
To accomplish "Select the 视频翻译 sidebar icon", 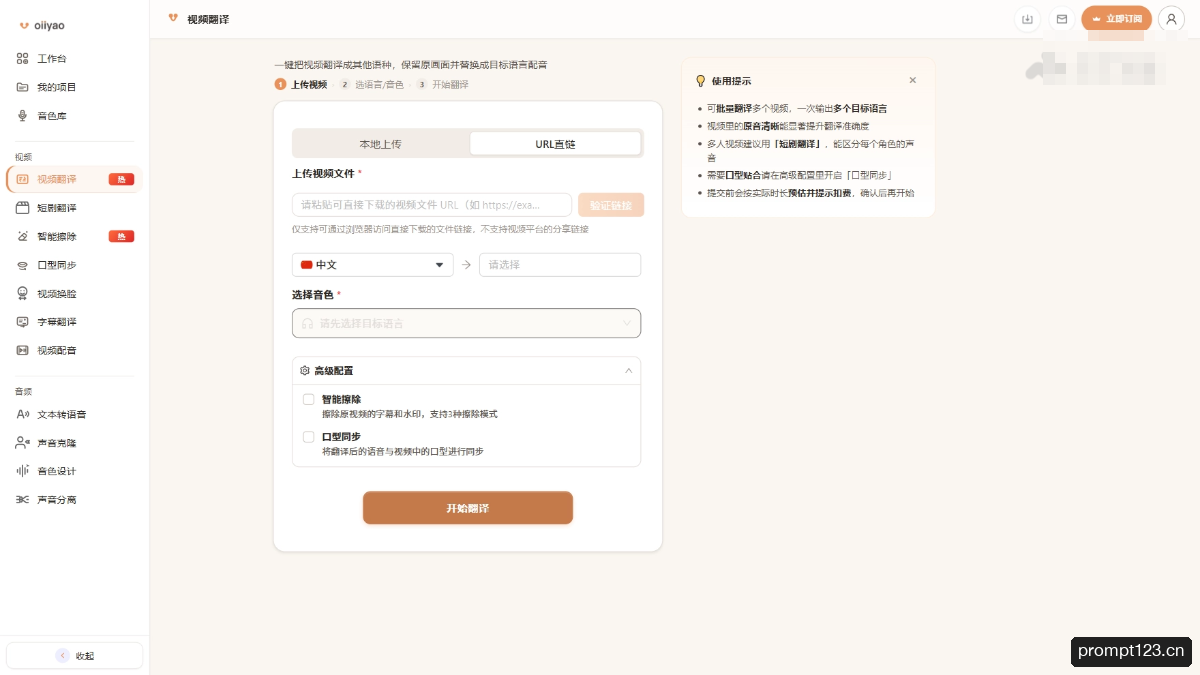I will pyautogui.click(x=23, y=180).
